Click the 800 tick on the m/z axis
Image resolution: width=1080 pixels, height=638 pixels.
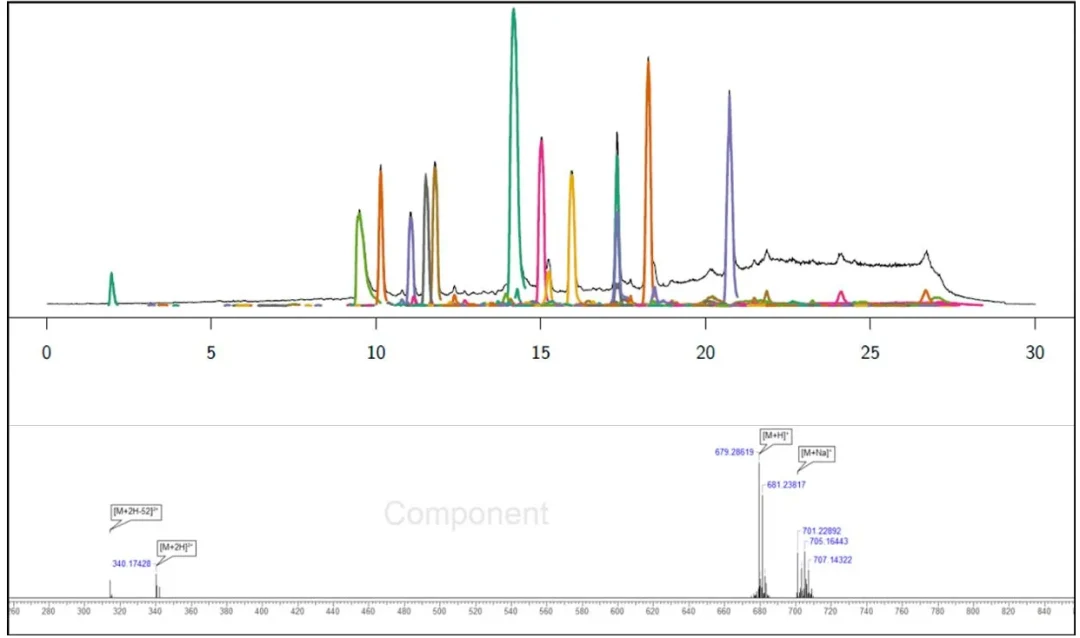[x=973, y=611]
